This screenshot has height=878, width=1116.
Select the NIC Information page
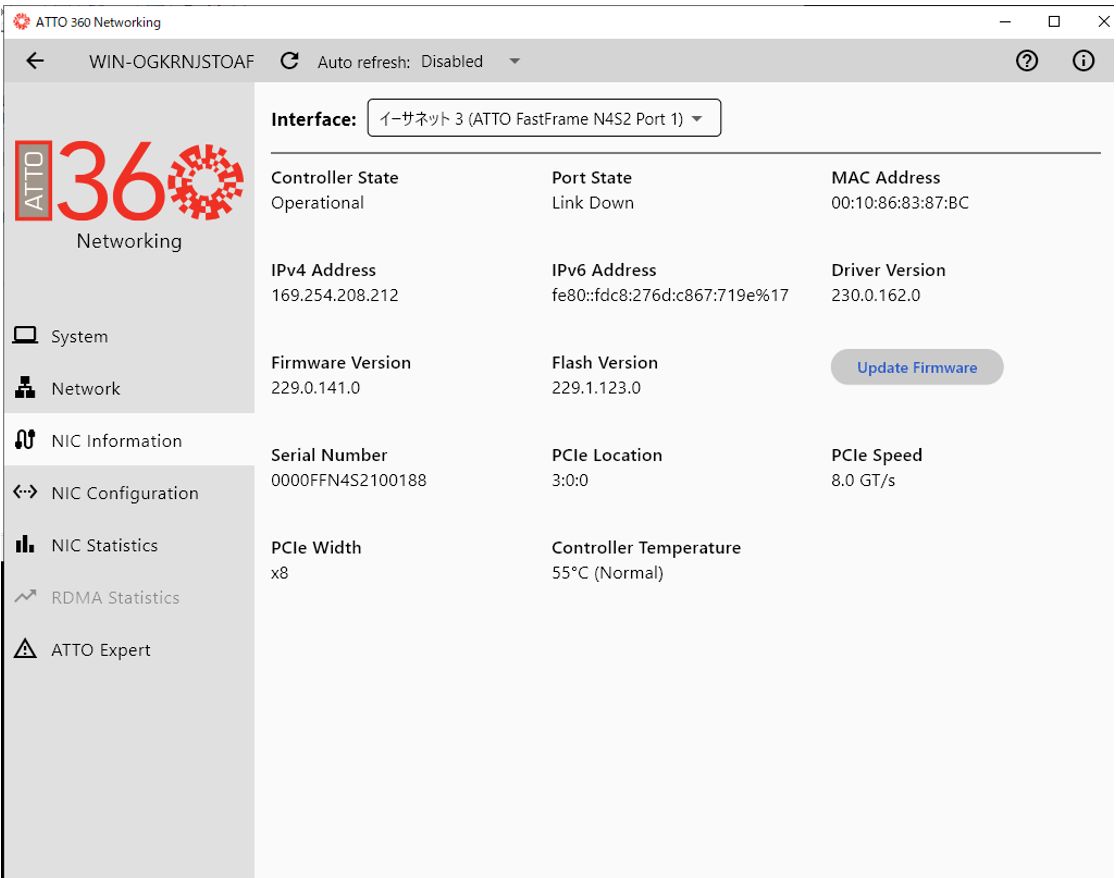point(129,440)
